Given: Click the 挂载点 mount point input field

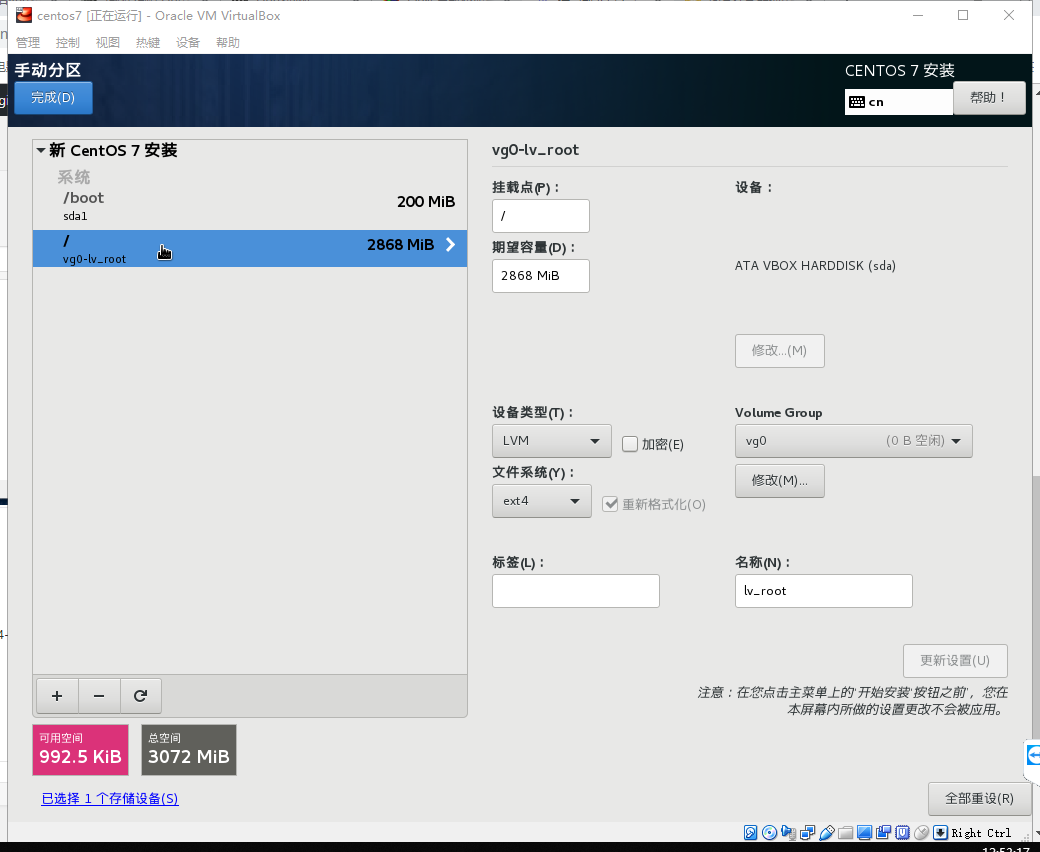Looking at the screenshot, I should (541, 216).
